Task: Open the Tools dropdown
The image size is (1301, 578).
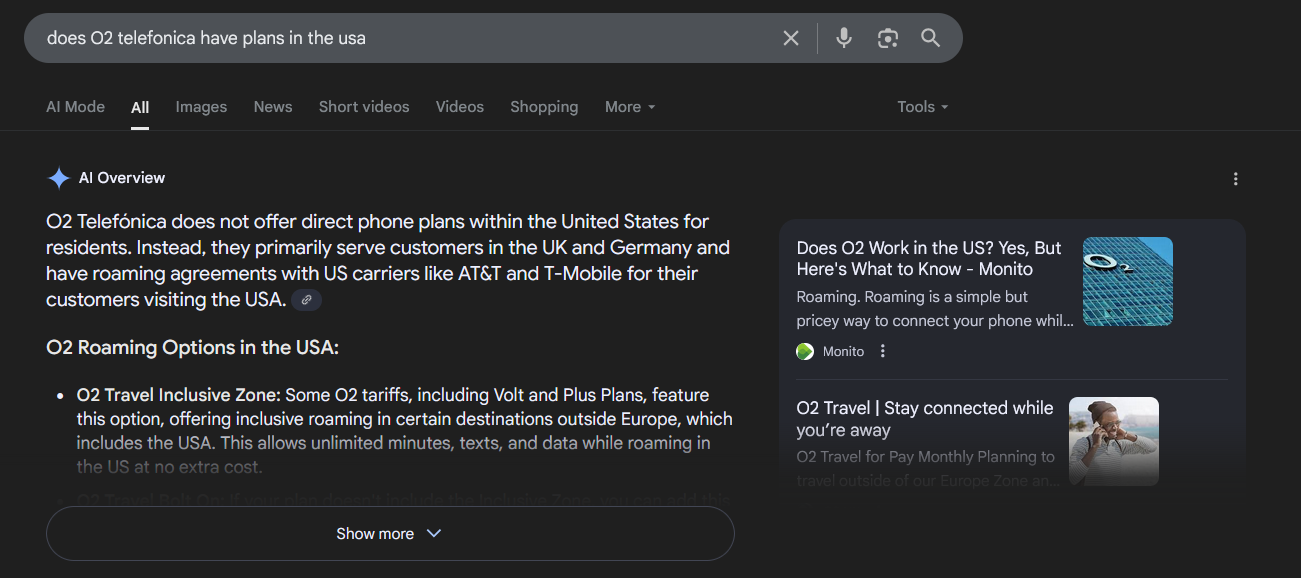Action: (922, 107)
